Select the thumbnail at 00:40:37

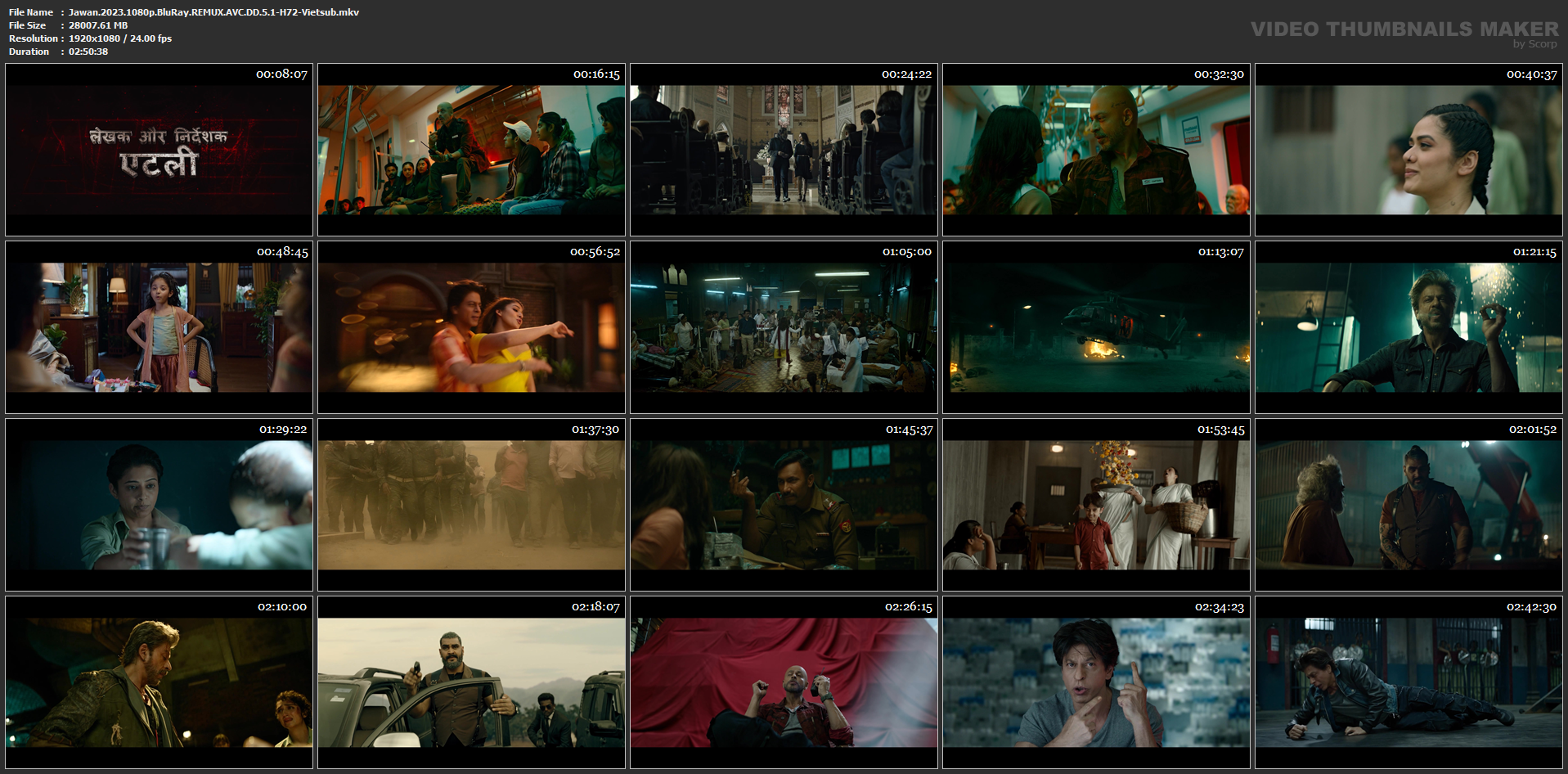coord(1409,150)
